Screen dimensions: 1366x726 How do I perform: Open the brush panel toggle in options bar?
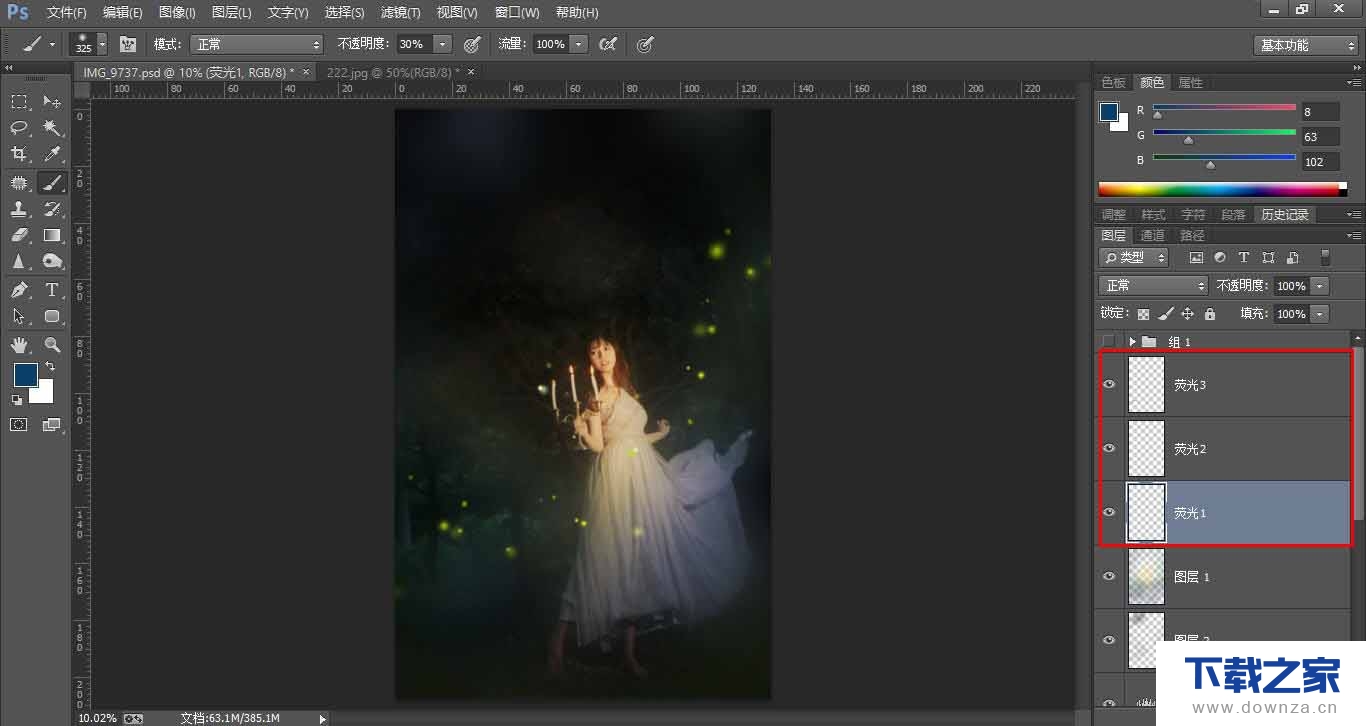click(128, 44)
